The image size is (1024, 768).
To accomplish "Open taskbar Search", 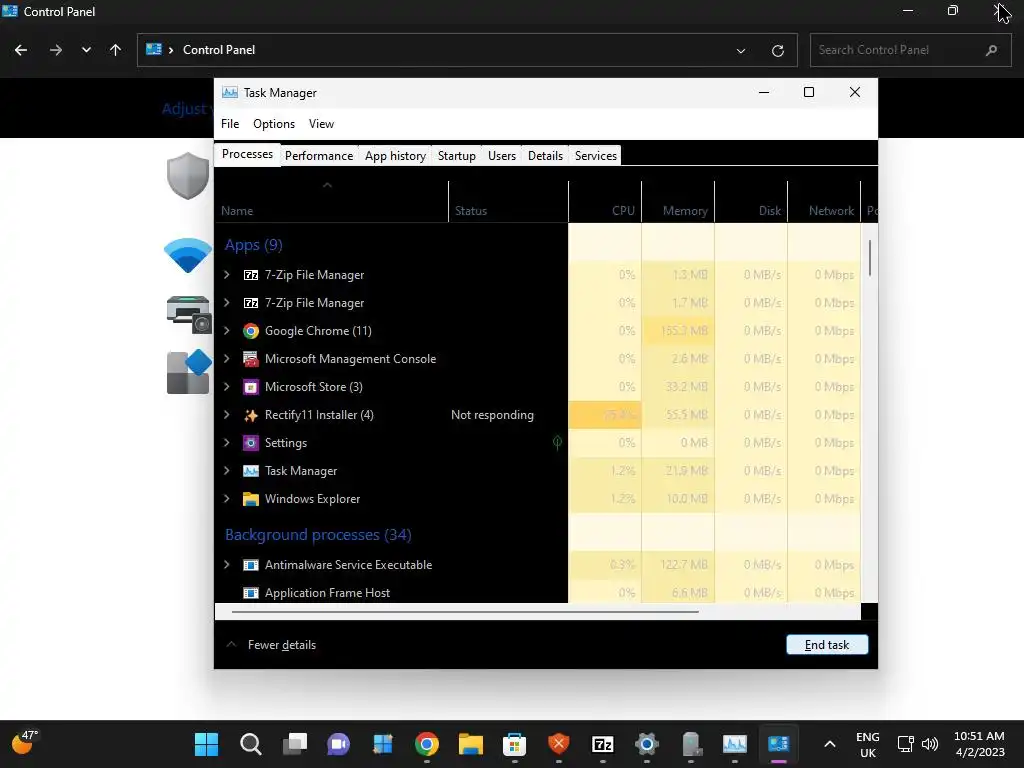I will tap(251, 744).
